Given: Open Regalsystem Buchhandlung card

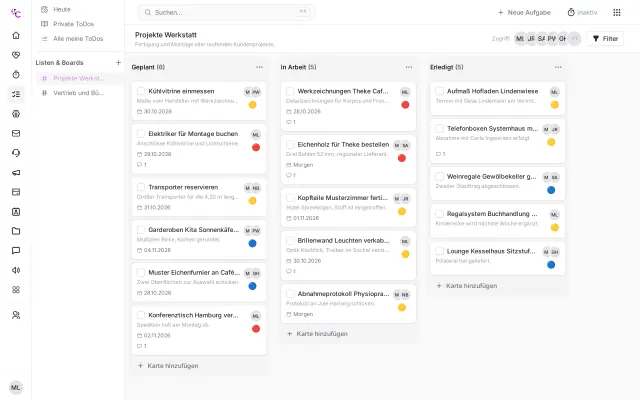Looking at the screenshot, I should click(x=498, y=221).
